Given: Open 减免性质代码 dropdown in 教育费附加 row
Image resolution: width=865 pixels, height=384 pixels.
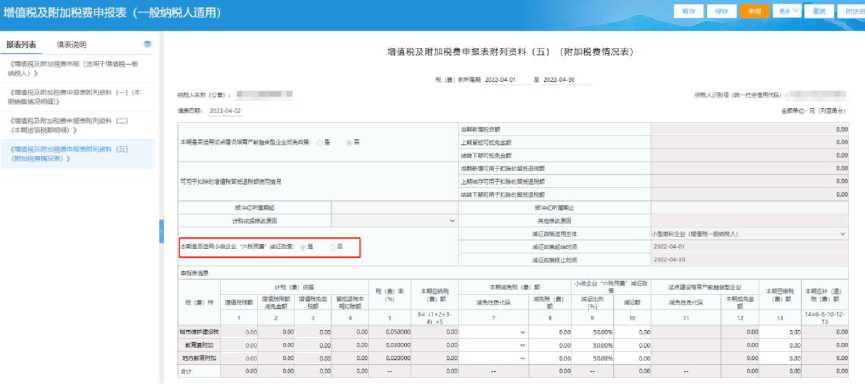Looking at the screenshot, I should pyautogui.click(x=494, y=345).
